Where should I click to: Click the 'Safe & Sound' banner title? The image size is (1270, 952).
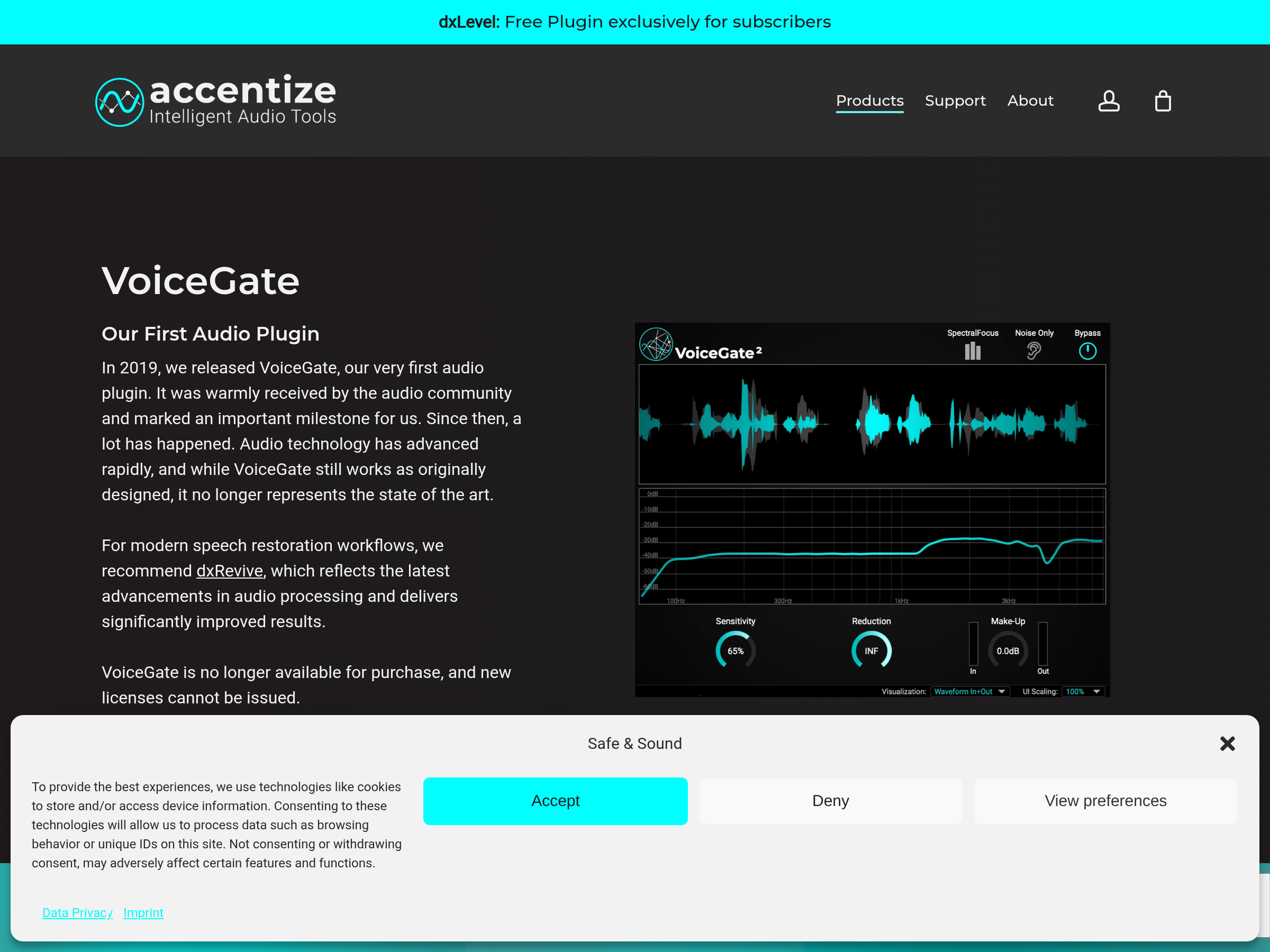click(635, 744)
